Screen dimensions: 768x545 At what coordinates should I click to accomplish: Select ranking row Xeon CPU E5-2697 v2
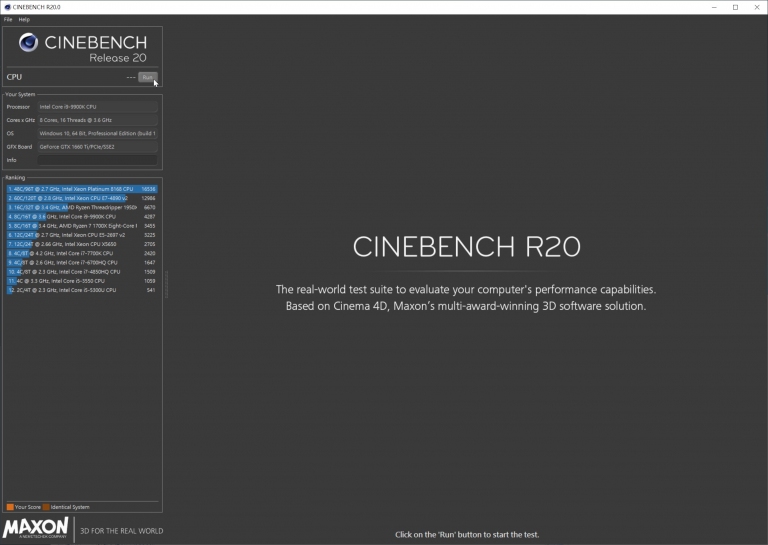pyautogui.click(x=82, y=235)
